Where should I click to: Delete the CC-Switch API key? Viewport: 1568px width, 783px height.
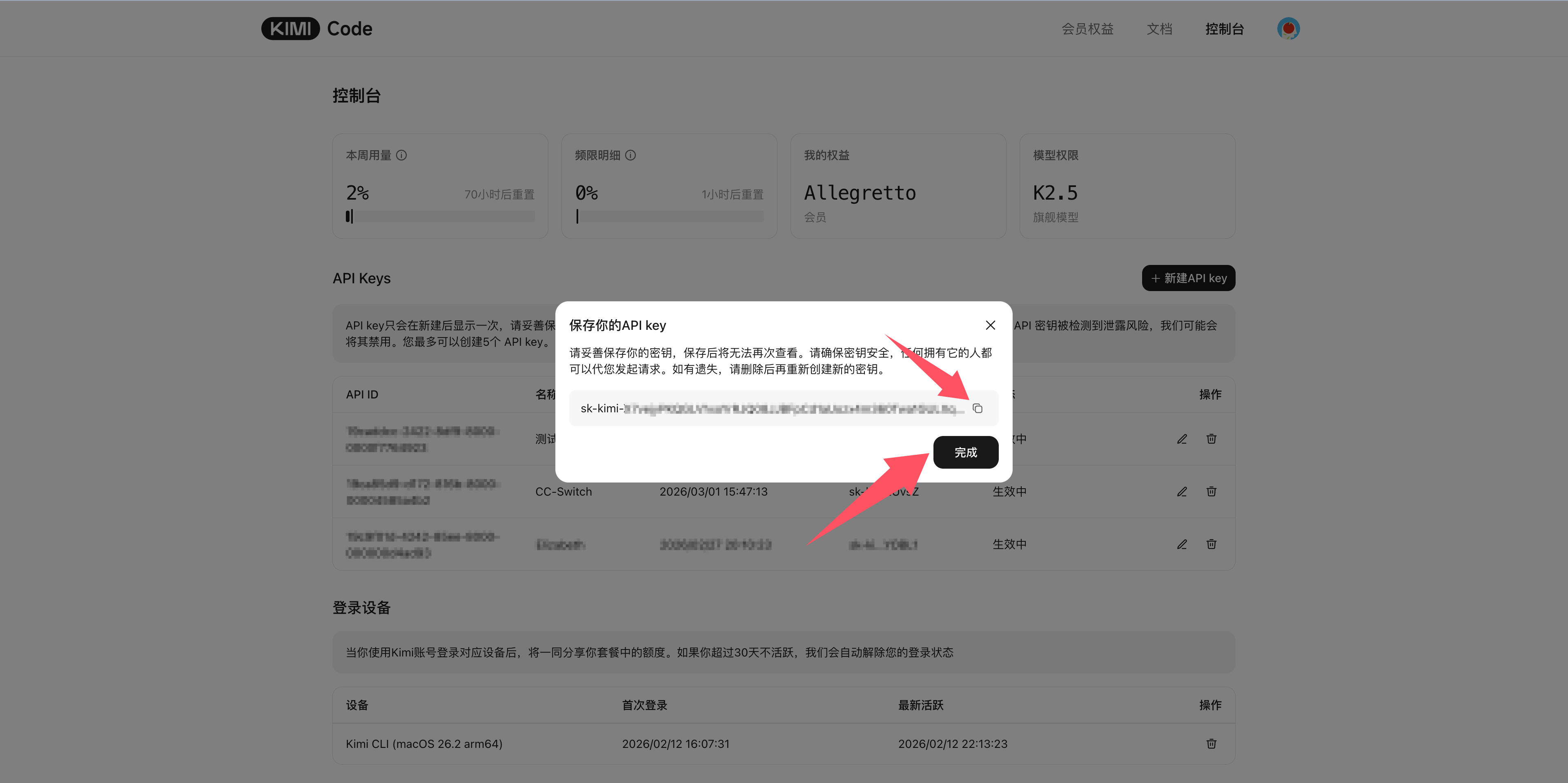(x=1211, y=491)
